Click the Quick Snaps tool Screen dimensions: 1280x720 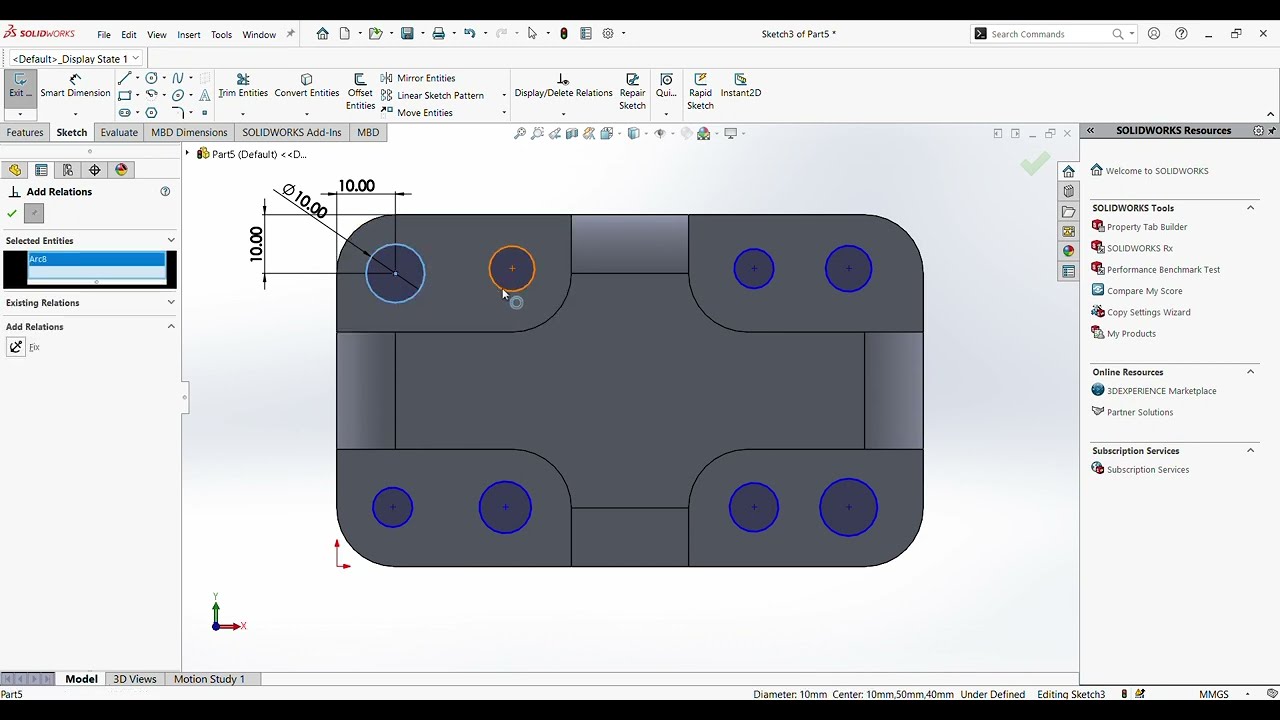tap(666, 86)
